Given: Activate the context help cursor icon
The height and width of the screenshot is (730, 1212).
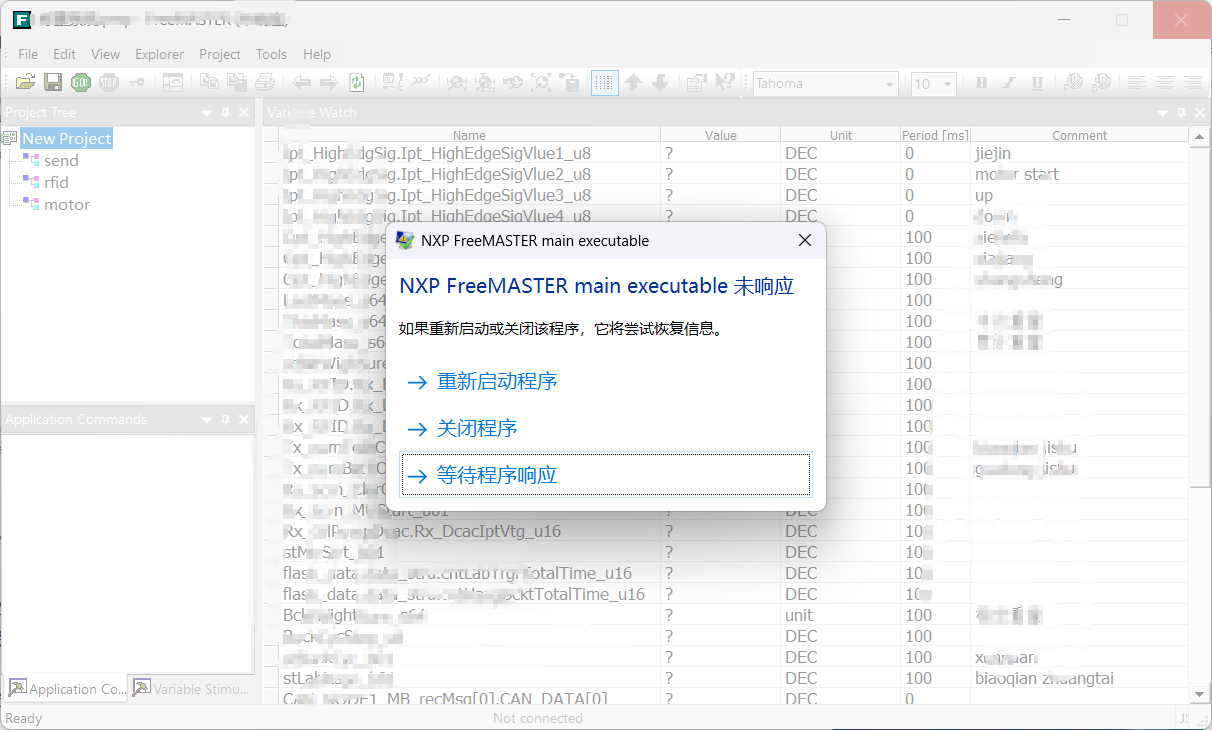Looking at the screenshot, I should pos(725,83).
